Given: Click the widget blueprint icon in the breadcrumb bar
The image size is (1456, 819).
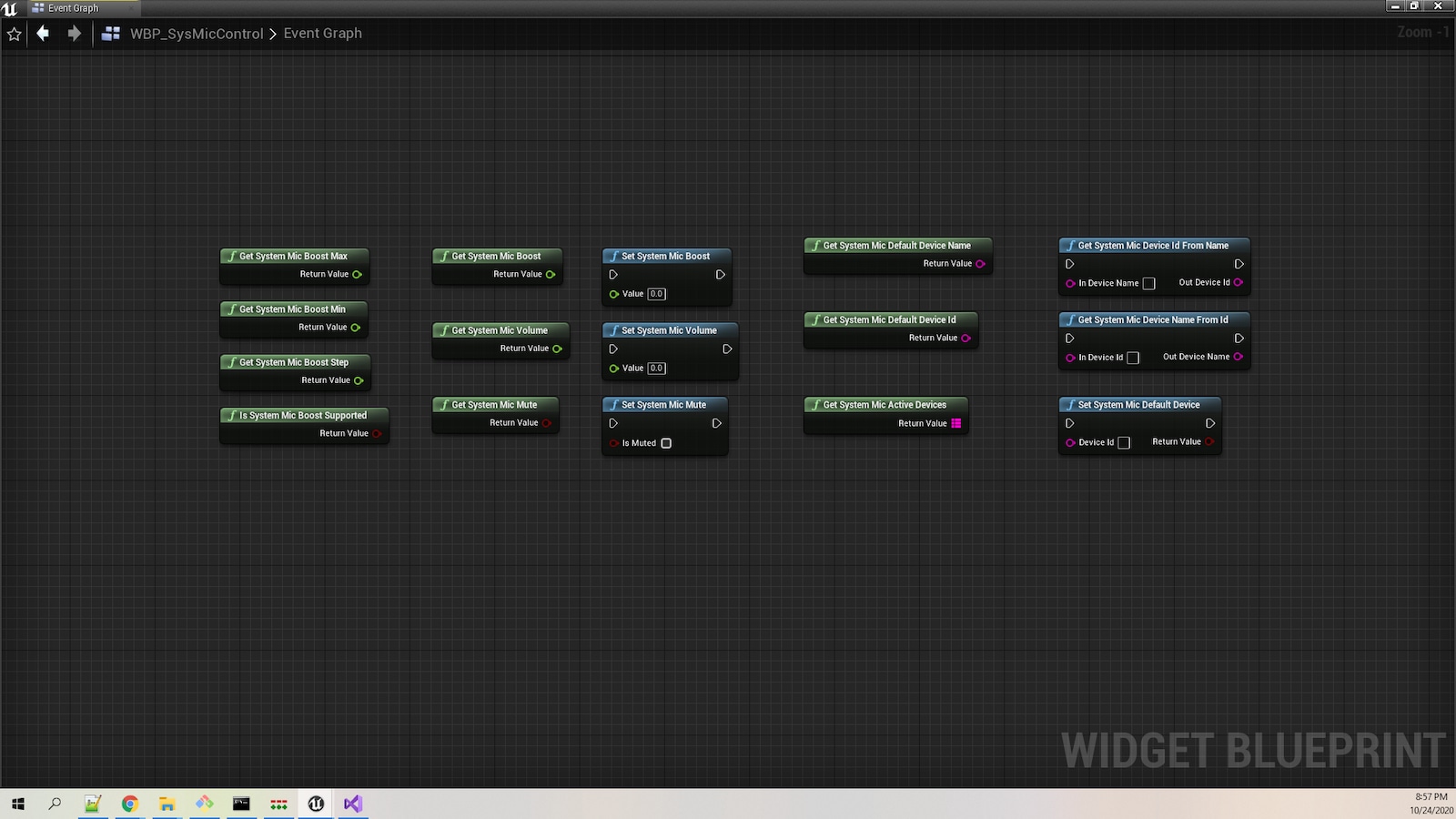Looking at the screenshot, I should tap(110, 33).
